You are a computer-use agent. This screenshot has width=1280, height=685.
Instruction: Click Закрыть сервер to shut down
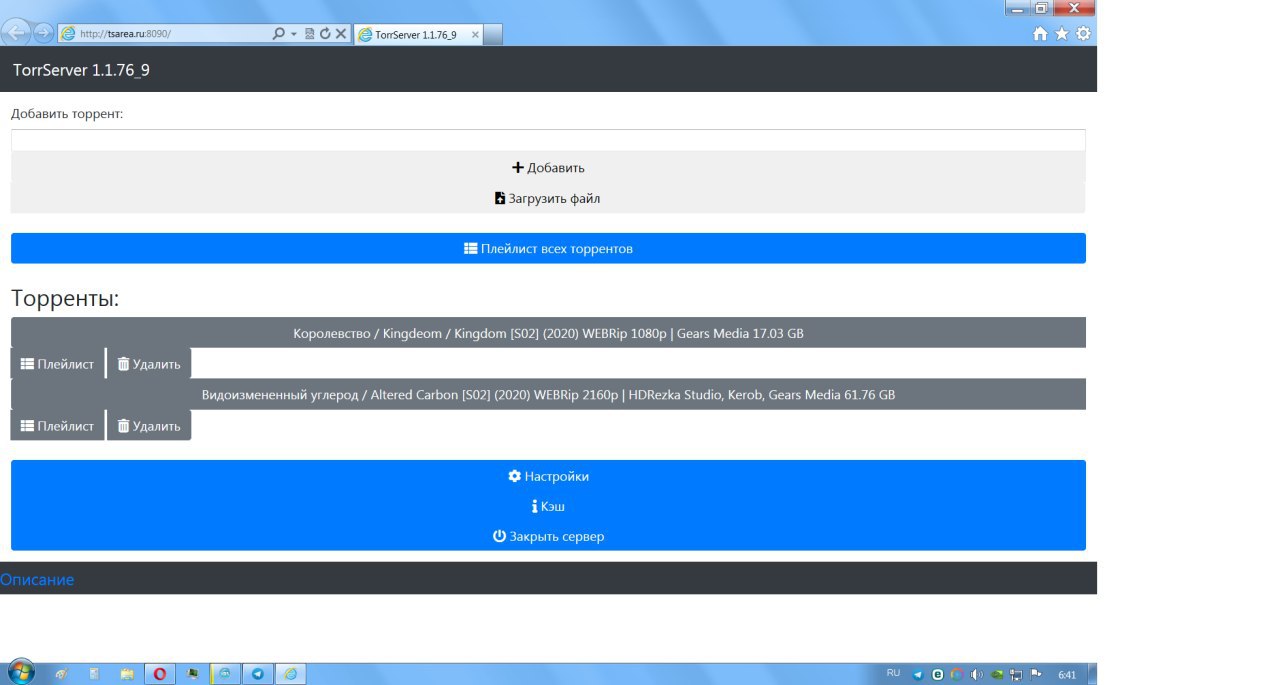pos(548,536)
